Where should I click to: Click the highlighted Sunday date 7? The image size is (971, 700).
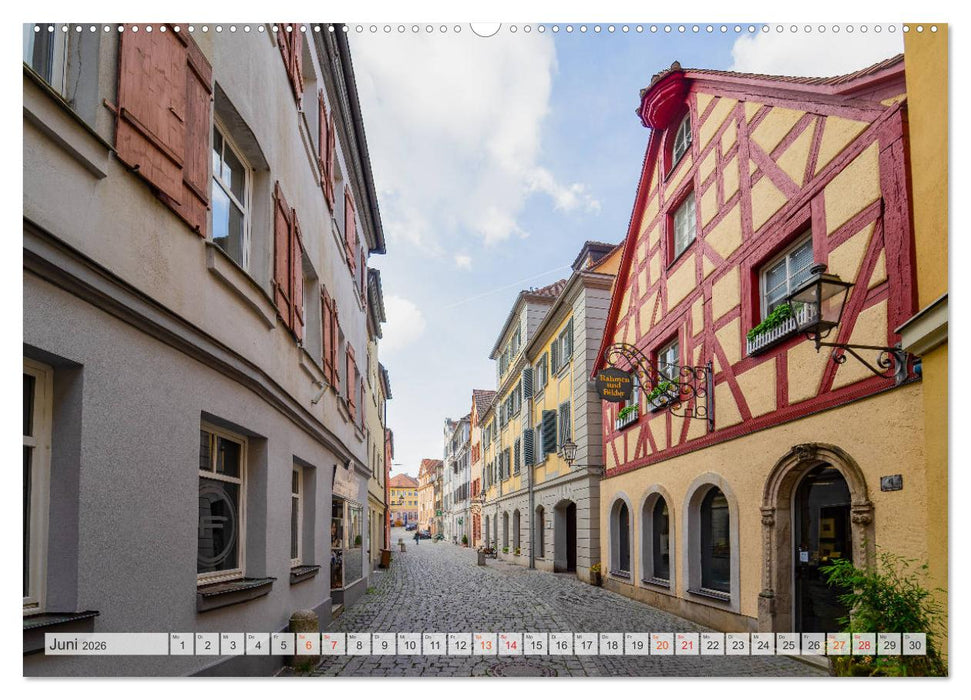333,644
